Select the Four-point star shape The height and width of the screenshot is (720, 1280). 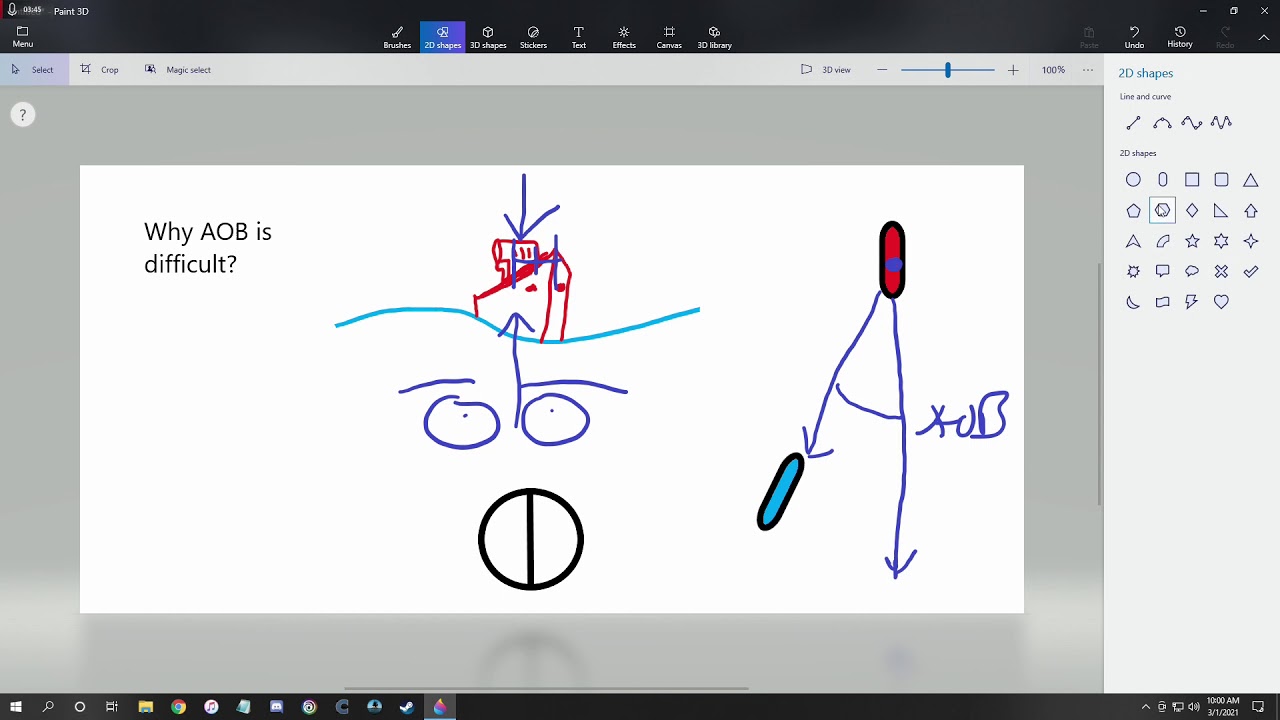[1251, 241]
